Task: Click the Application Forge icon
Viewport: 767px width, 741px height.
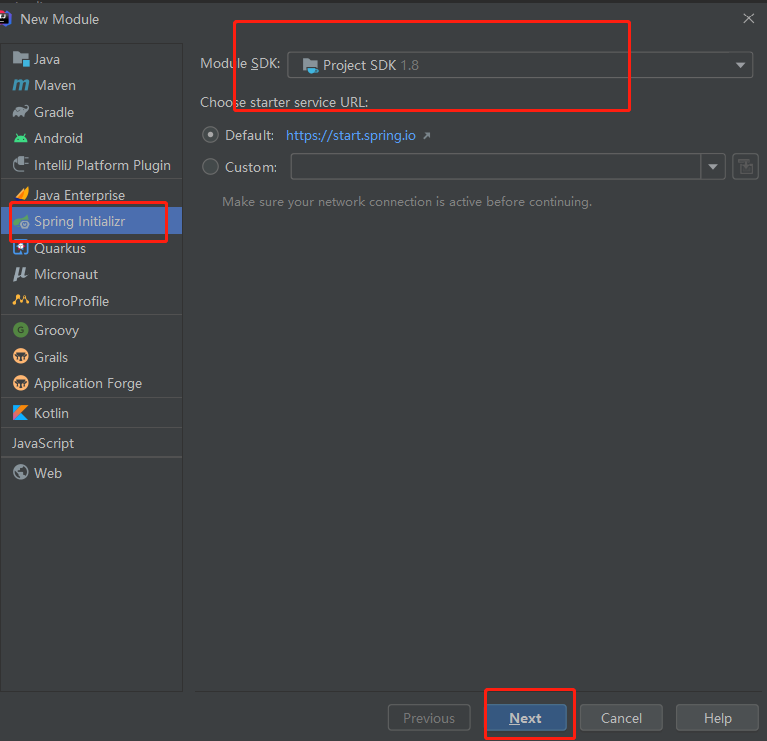Action: click(21, 383)
